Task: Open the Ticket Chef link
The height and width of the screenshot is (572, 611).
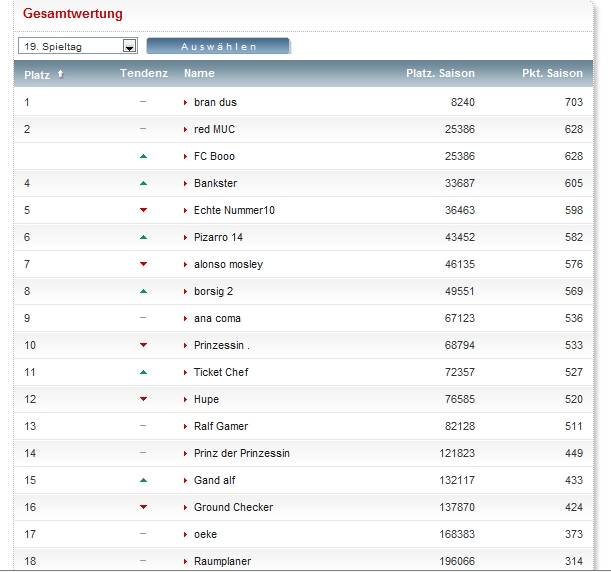Action: tap(221, 372)
